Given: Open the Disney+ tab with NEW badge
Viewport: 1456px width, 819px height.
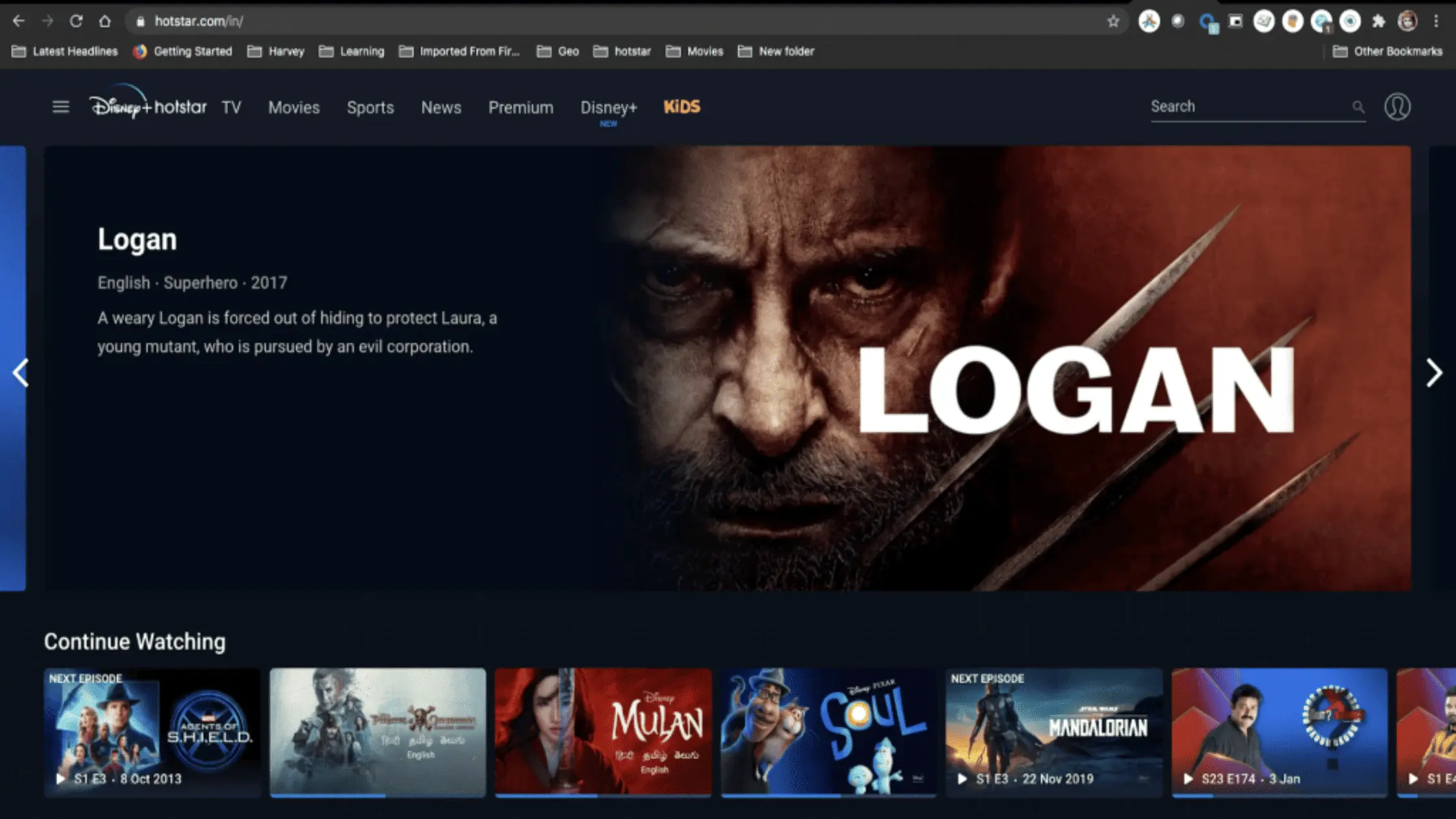Looking at the screenshot, I should (608, 108).
